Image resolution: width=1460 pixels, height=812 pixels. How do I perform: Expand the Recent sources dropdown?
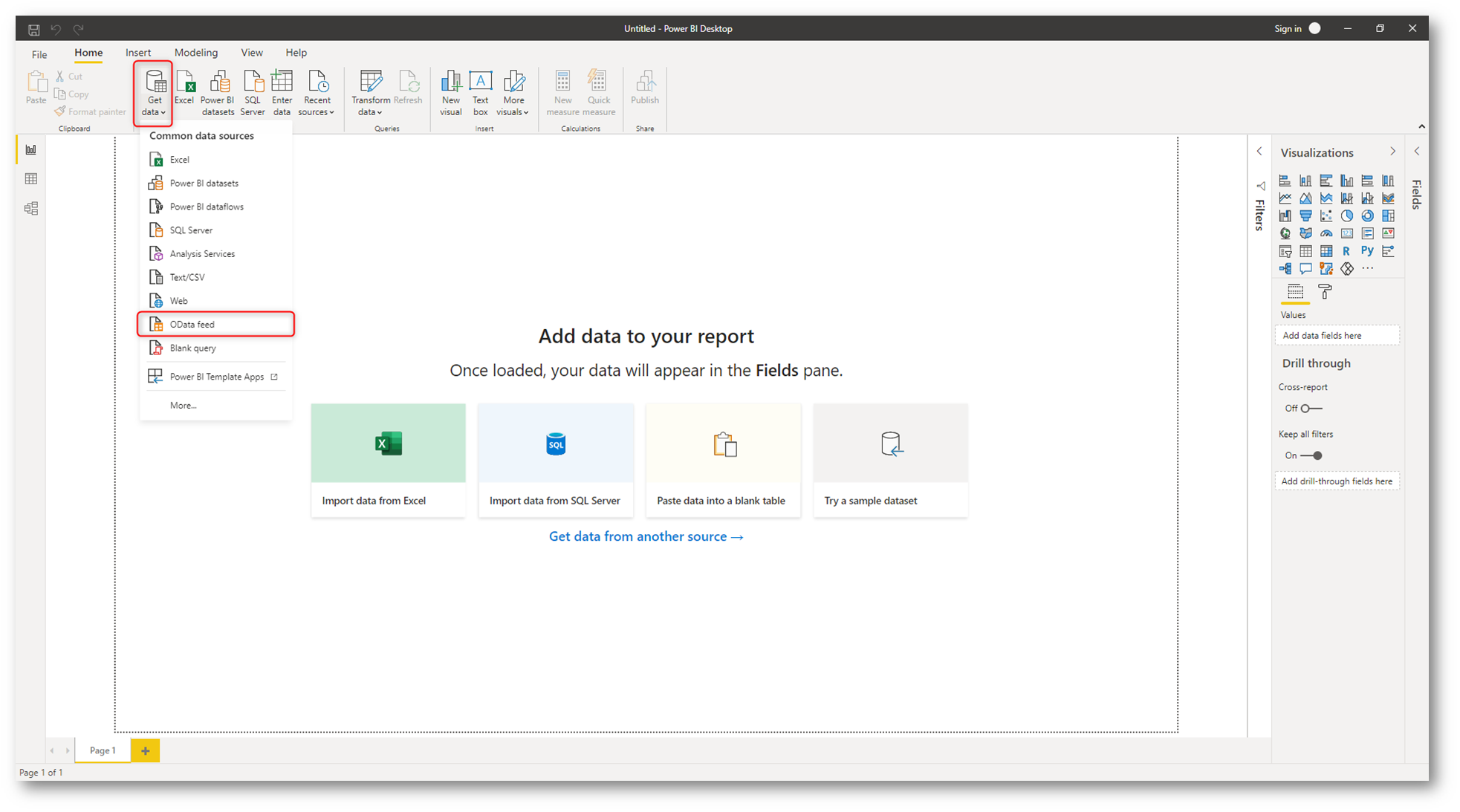point(317,92)
